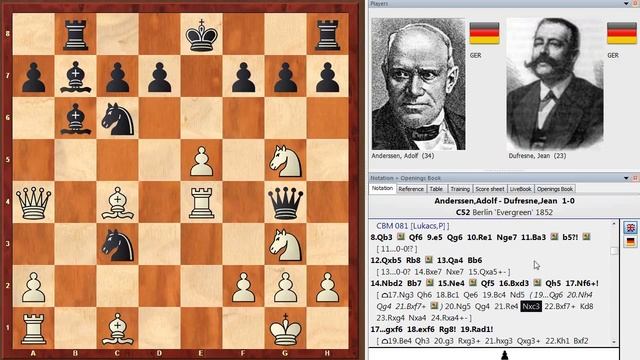Toggle German language annotations flag
Screen dimensions: 640x360
(630, 242)
